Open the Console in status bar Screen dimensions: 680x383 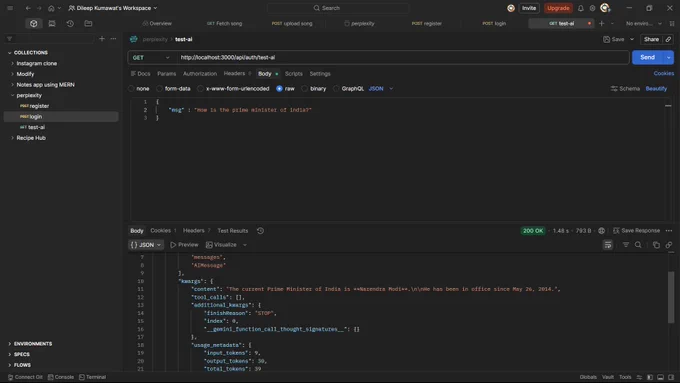tap(61, 377)
